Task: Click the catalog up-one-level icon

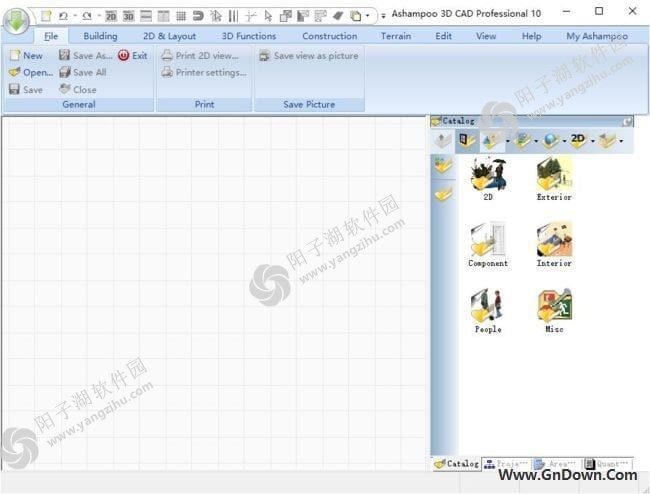Action: point(442,140)
